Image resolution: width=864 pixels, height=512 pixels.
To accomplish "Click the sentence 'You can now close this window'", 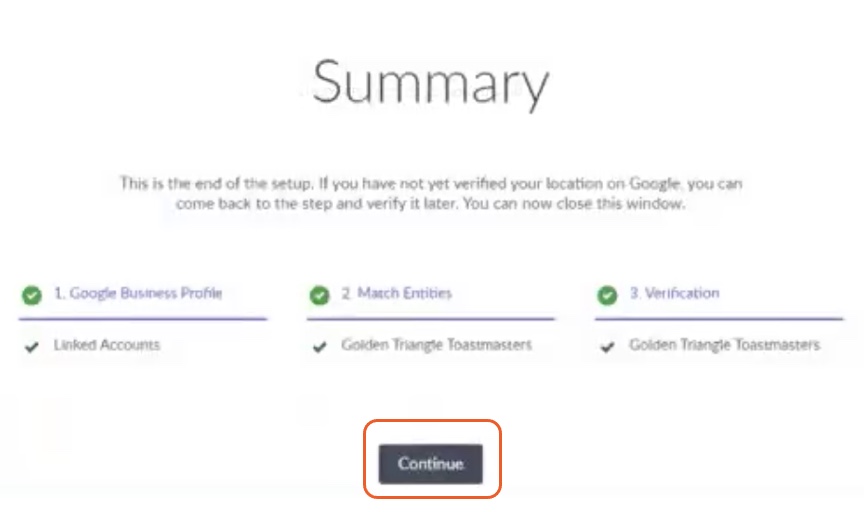I will (x=574, y=203).
